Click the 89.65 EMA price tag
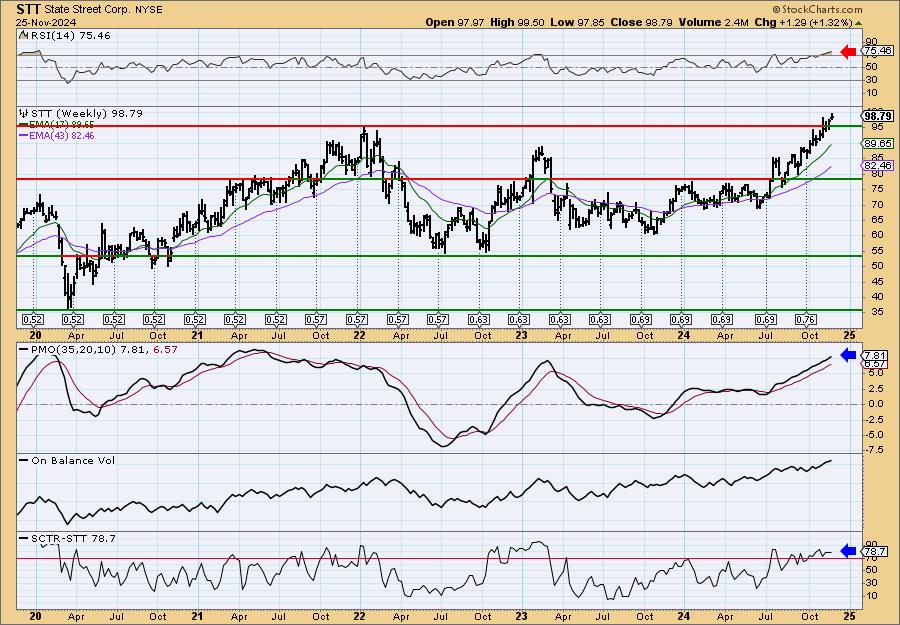The width and height of the screenshot is (900, 625). [x=878, y=143]
